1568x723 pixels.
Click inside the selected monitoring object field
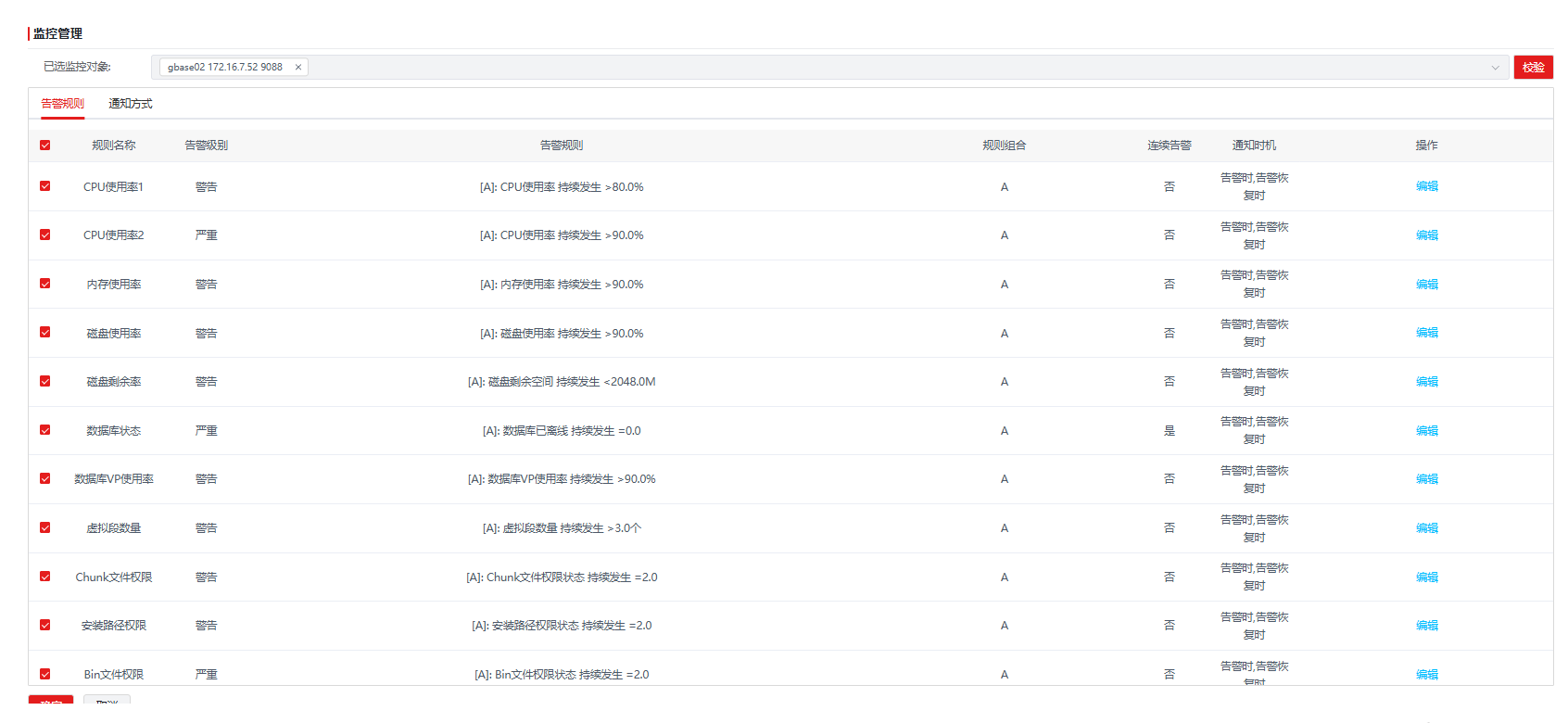(834, 68)
